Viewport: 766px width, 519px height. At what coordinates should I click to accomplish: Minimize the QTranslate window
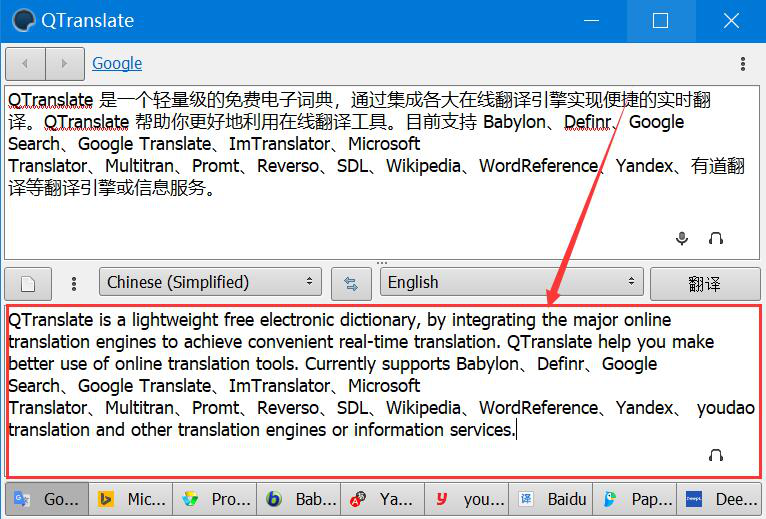[x=591, y=21]
